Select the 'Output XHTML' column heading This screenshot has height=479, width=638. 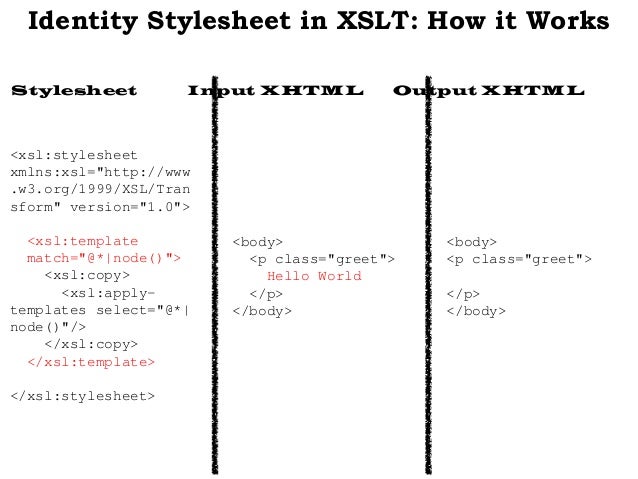pos(489,91)
